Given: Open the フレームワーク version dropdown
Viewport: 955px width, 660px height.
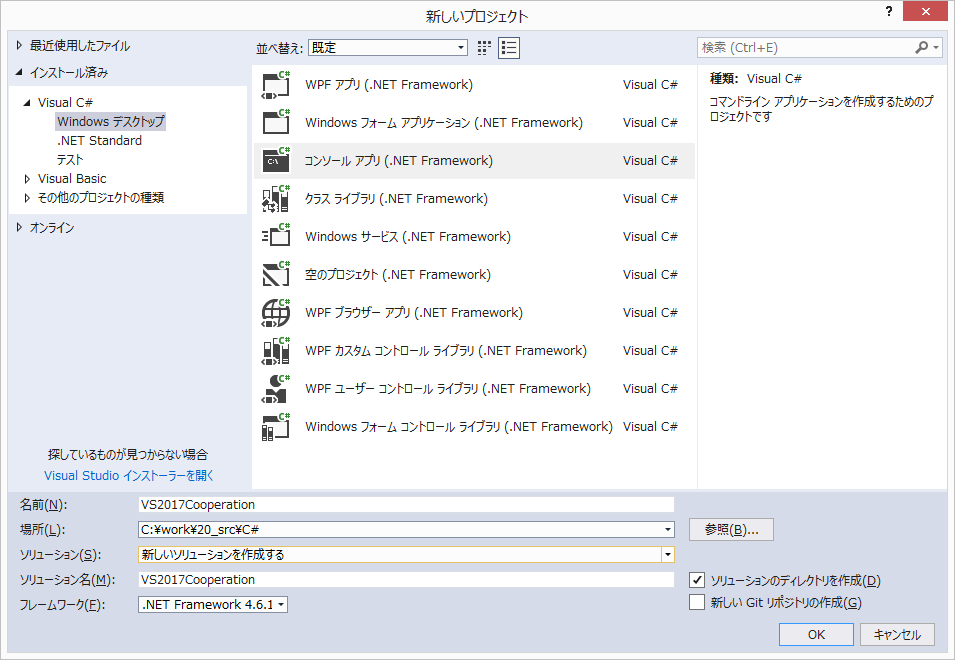Looking at the screenshot, I should pyautogui.click(x=282, y=604).
